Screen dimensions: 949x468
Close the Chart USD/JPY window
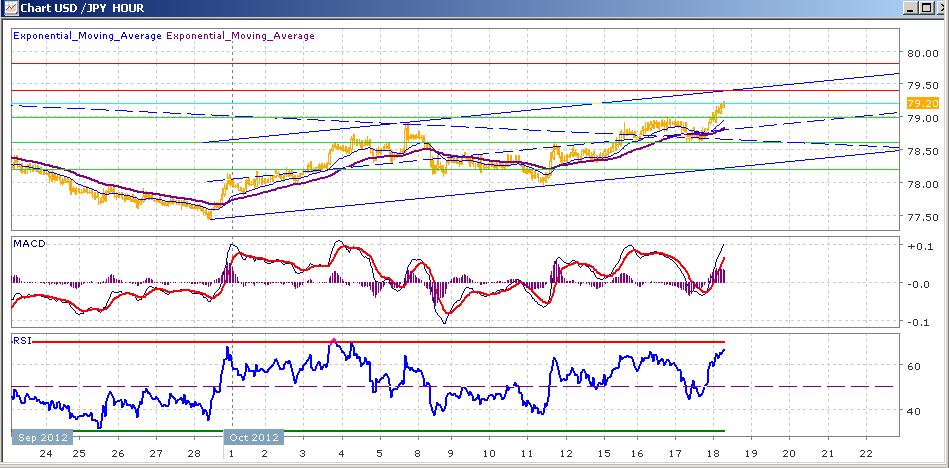[941, 8]
